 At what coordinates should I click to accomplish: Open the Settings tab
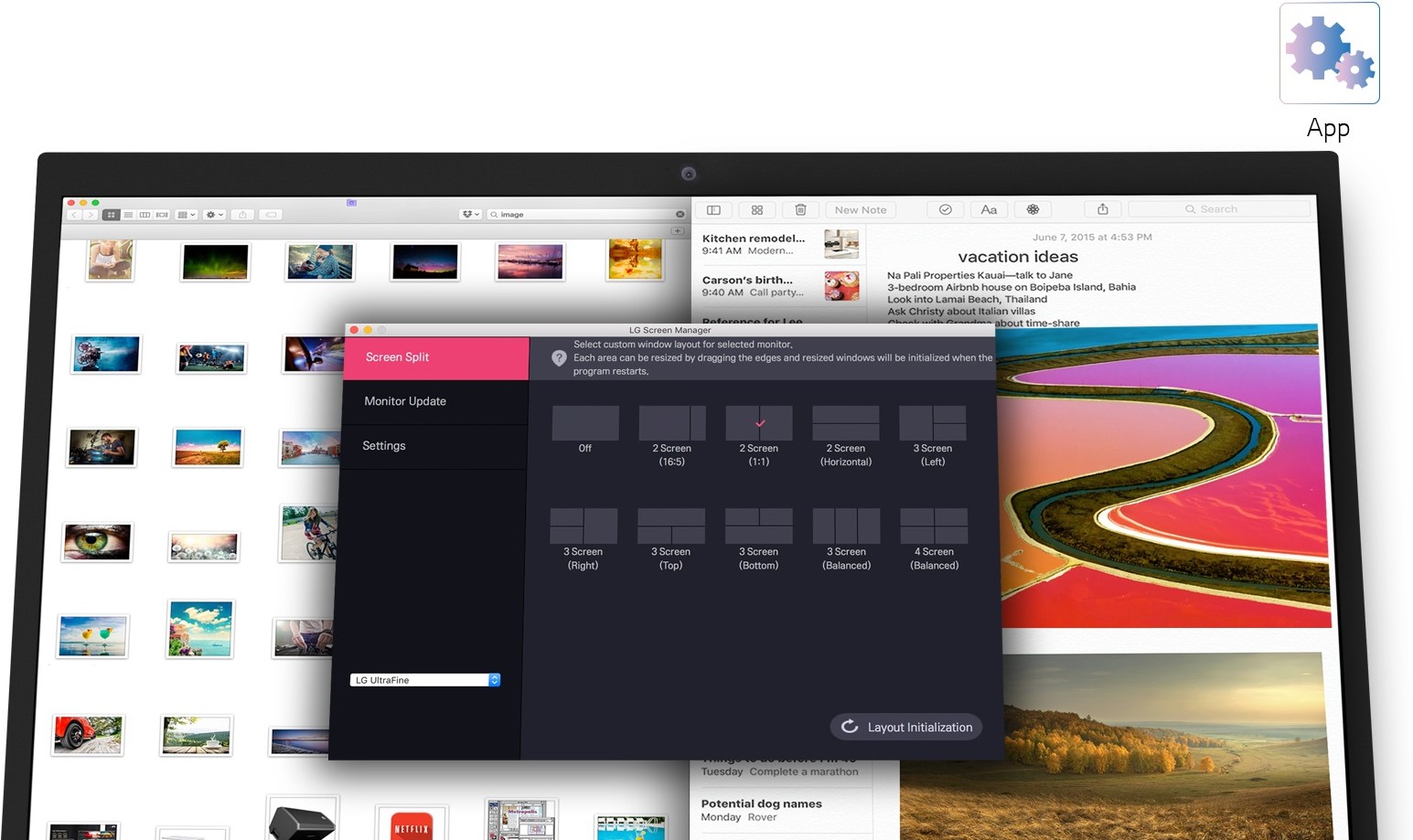[434, 447]
